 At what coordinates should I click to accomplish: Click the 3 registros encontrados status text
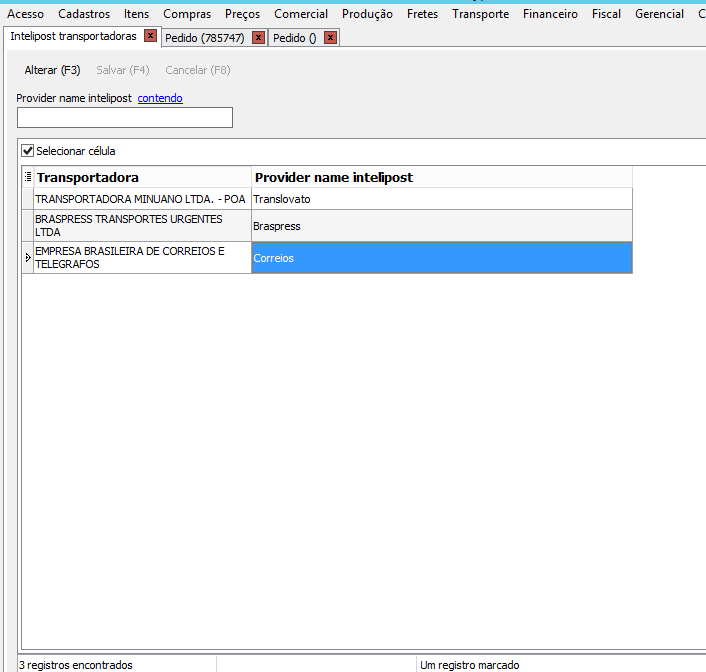(x=76, y=665)
